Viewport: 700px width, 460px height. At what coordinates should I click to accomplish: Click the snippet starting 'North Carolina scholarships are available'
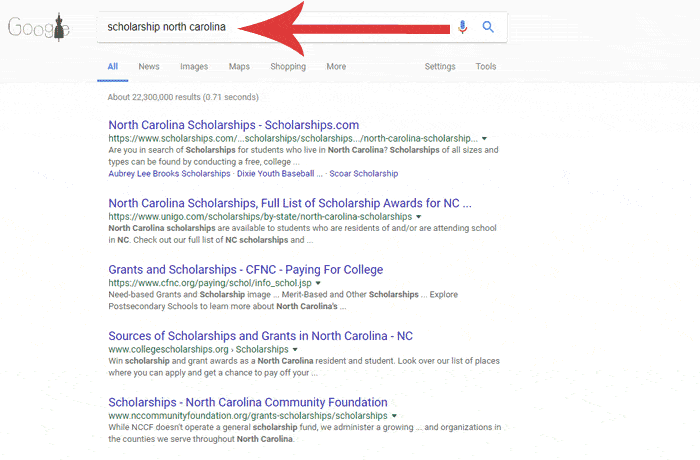pos(302,234)
